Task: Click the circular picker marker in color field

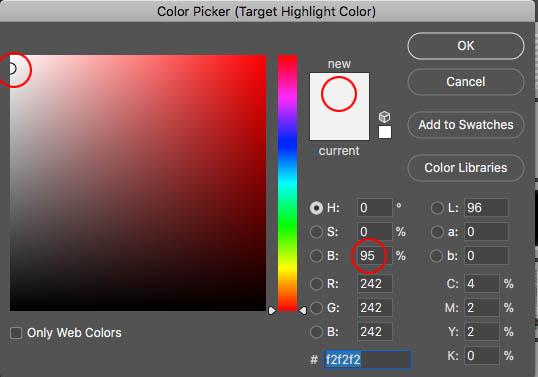Action: tap(12, 69)
